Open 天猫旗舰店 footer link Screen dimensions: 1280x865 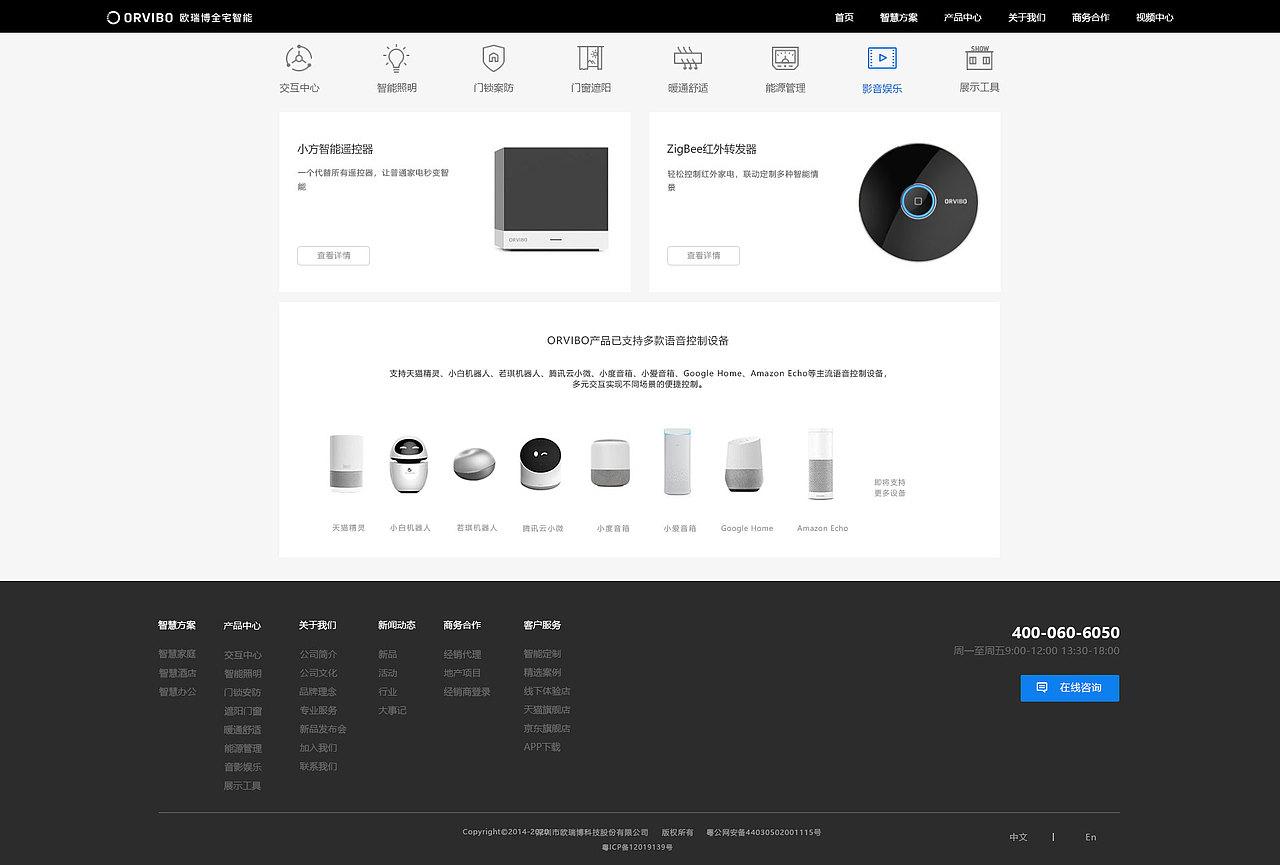(x=547, y=710)
